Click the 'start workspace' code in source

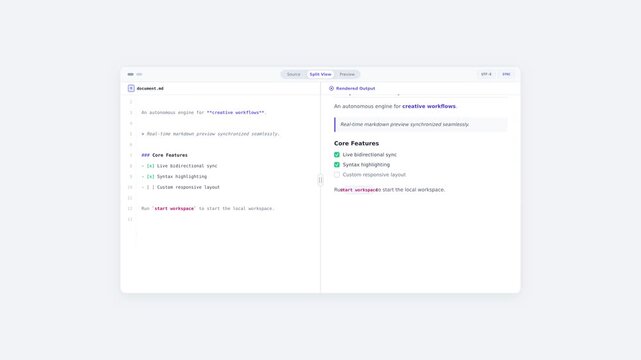pos(174,208)
